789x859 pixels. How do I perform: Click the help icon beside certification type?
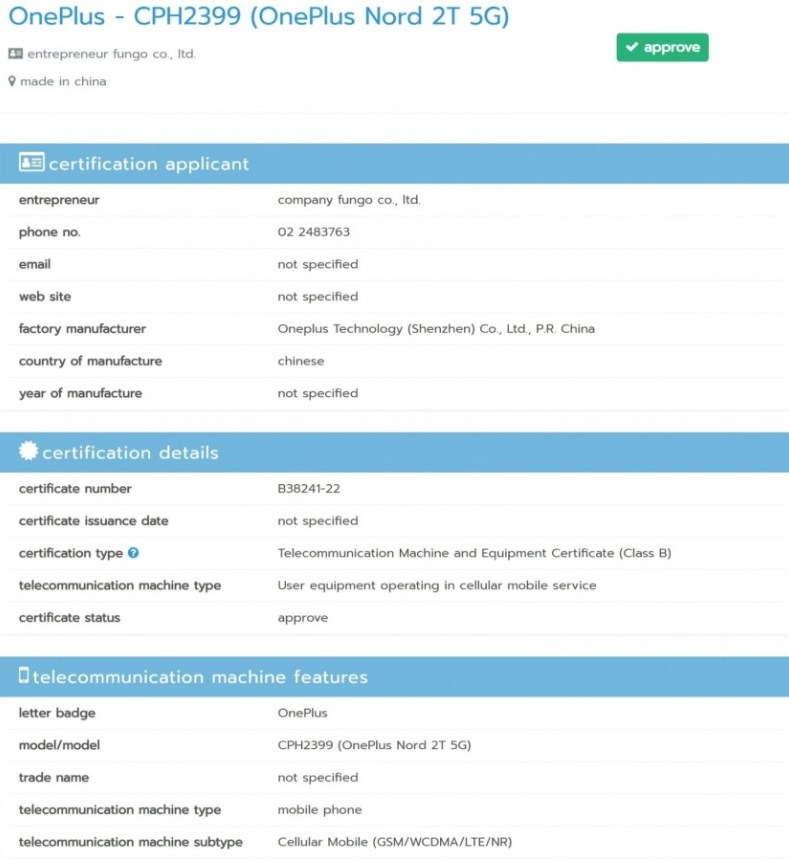coord(133,553)
